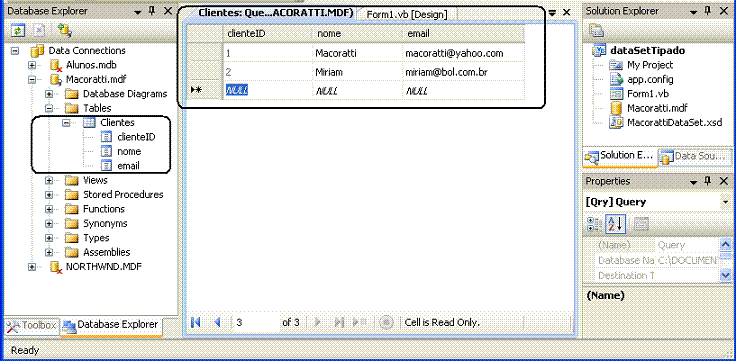This screenshot has height=361, width=736.
Task: Click the Data Connections root icon
Action: point(37,51)
